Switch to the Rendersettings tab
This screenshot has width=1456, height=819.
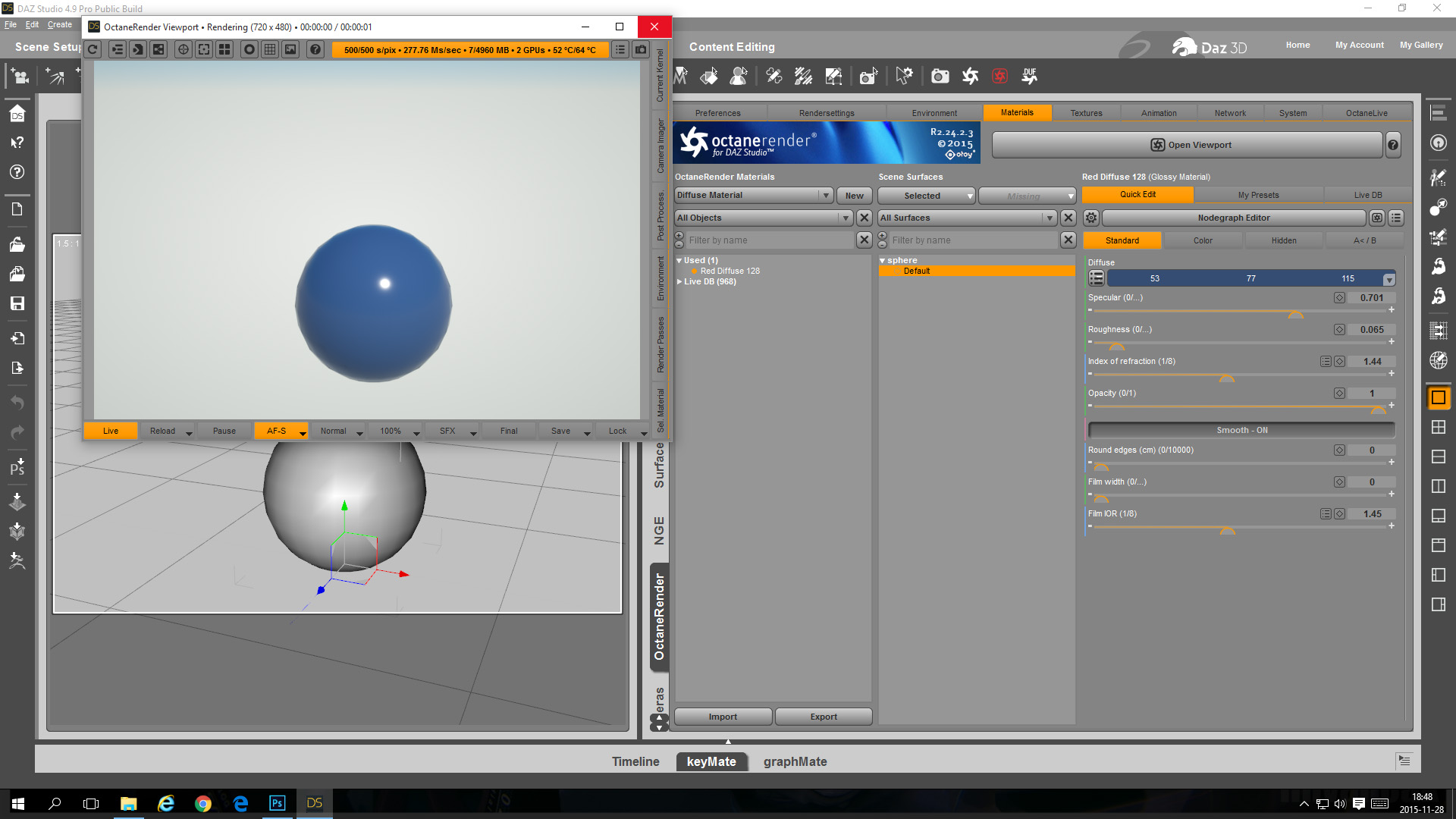point(826,113)
